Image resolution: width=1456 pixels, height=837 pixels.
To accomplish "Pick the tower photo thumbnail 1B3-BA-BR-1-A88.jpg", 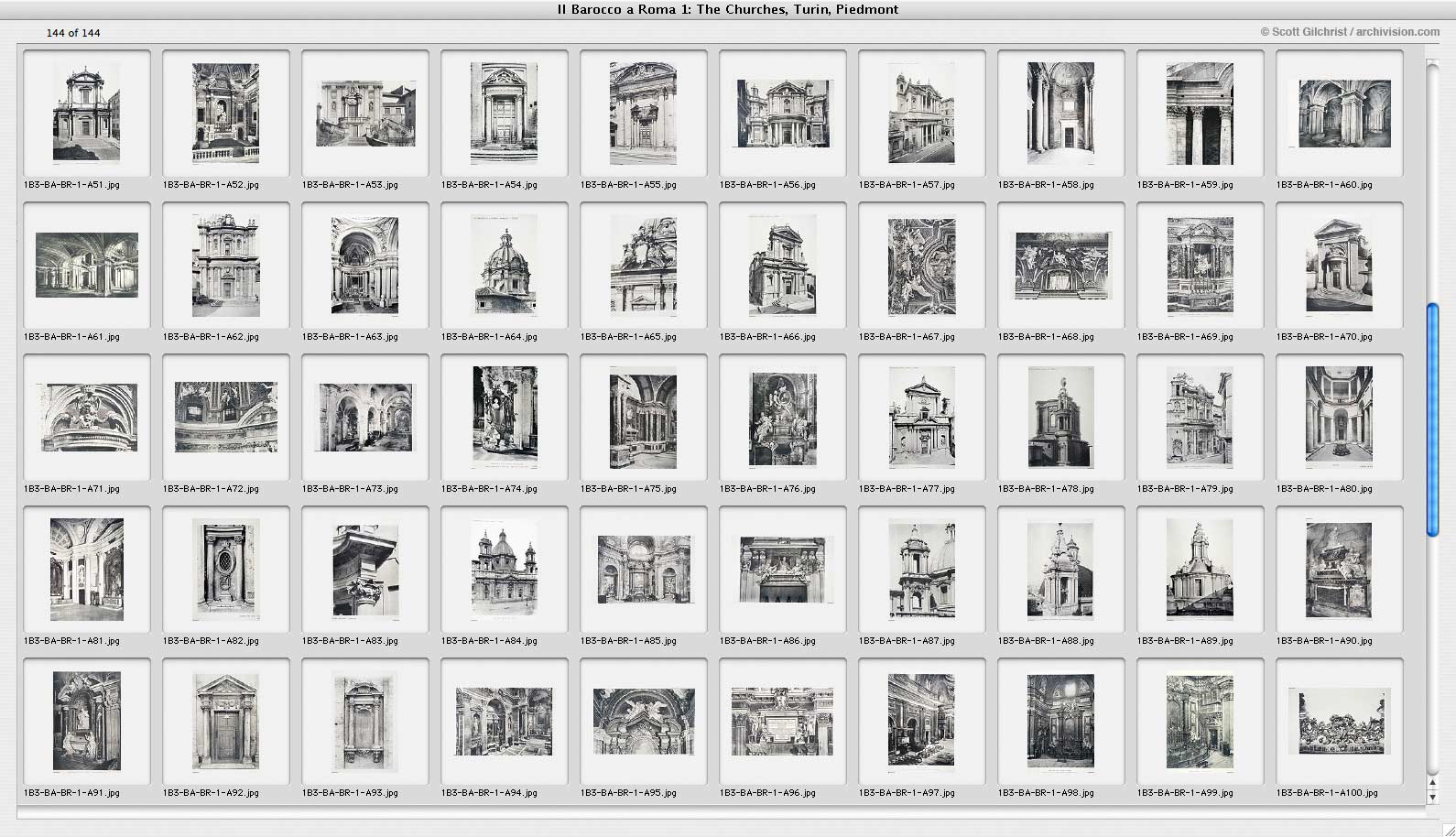I will pyautogui.click(x=1061, y=570).
